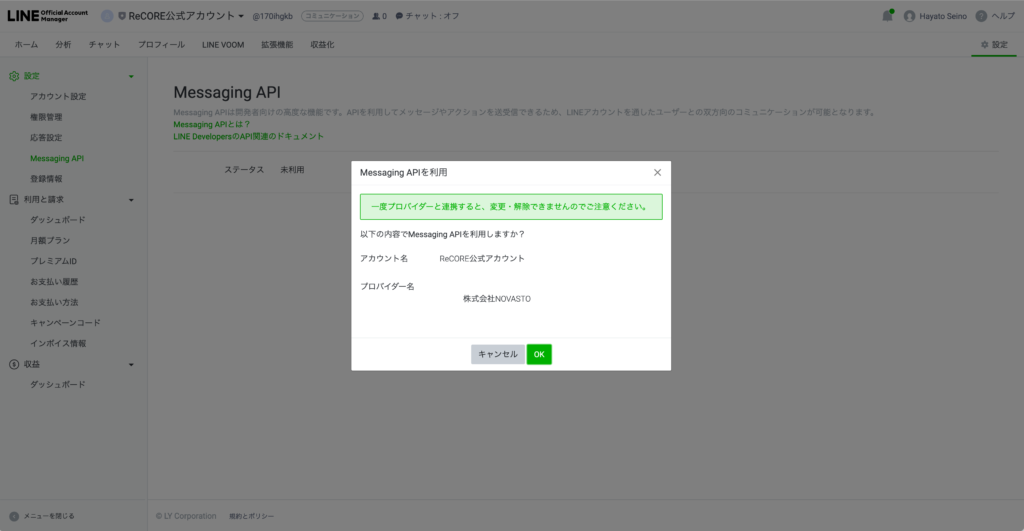Click the Hayato Seino username
Image resolution: width=1024 pixels, height=531 pixels.
pos(943,16)
